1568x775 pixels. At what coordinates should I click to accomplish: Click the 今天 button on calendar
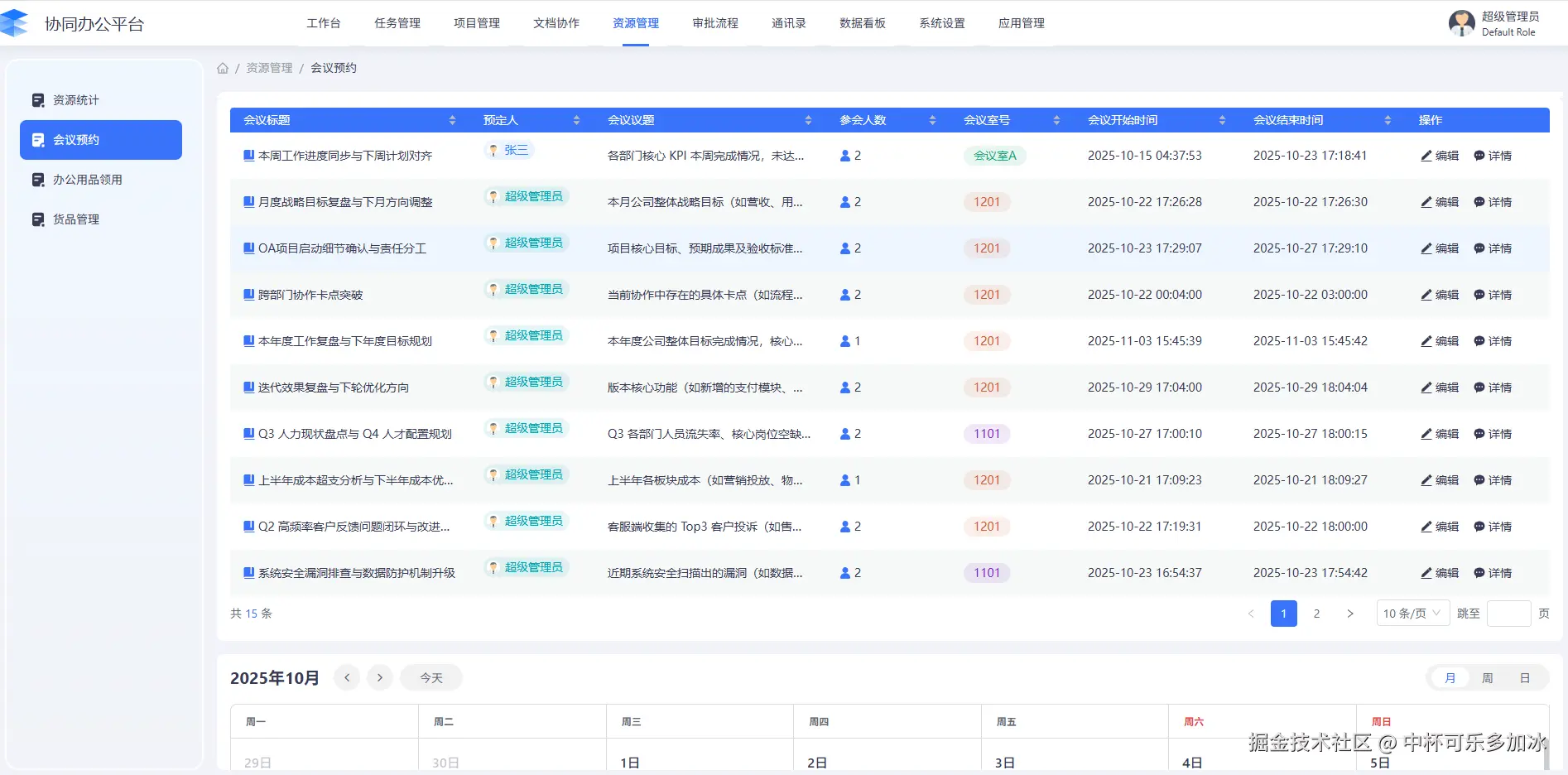click(430, 678)
